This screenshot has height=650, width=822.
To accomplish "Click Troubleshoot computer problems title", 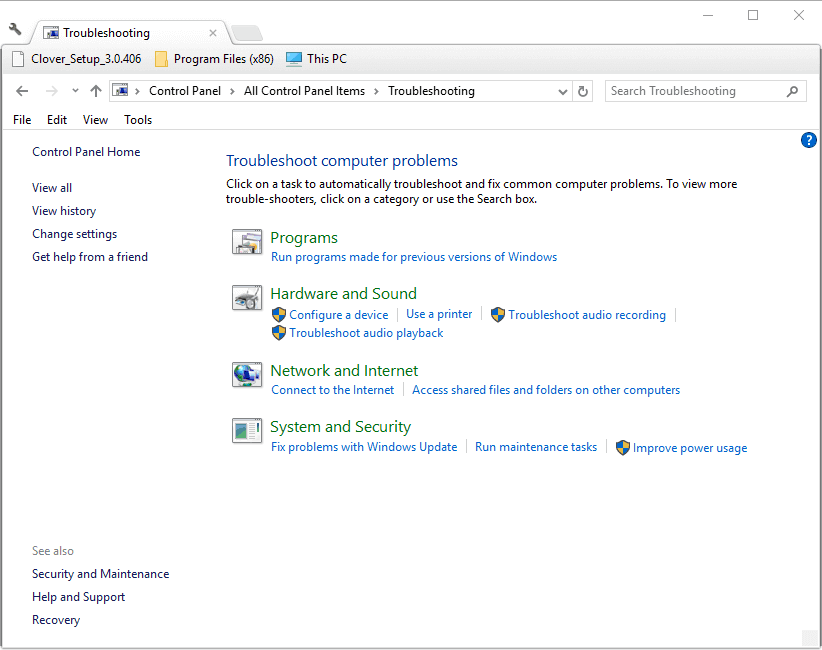I will 342,161.
